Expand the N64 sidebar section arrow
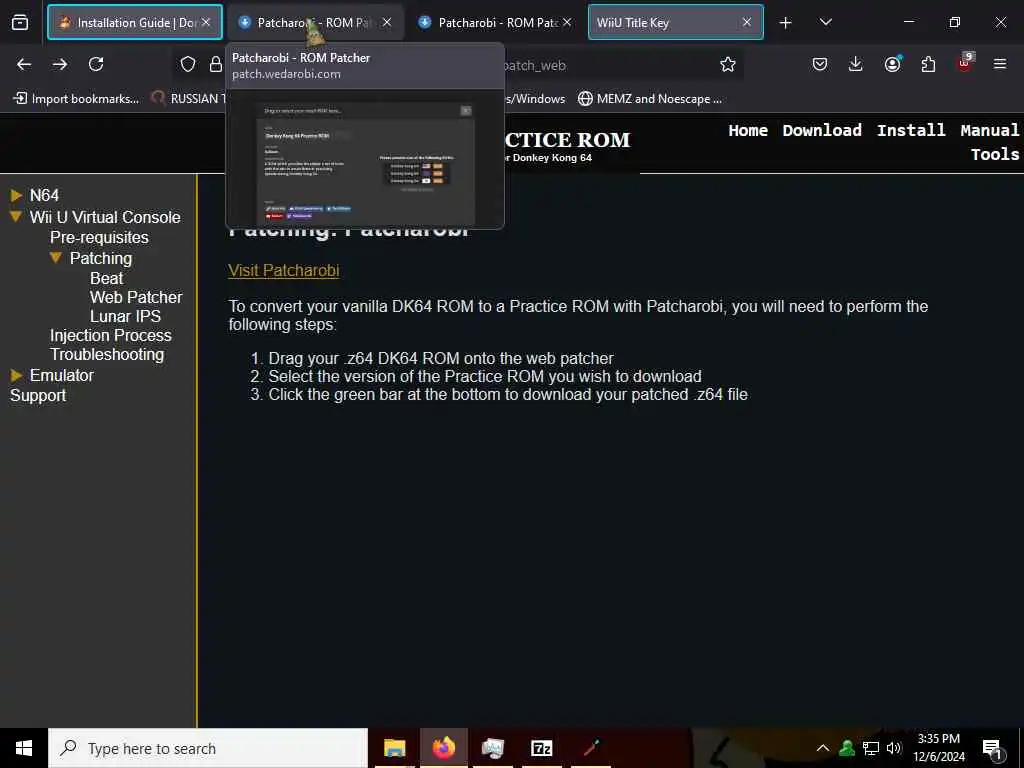Screen dimensions: 1024x768 (16, 195)
